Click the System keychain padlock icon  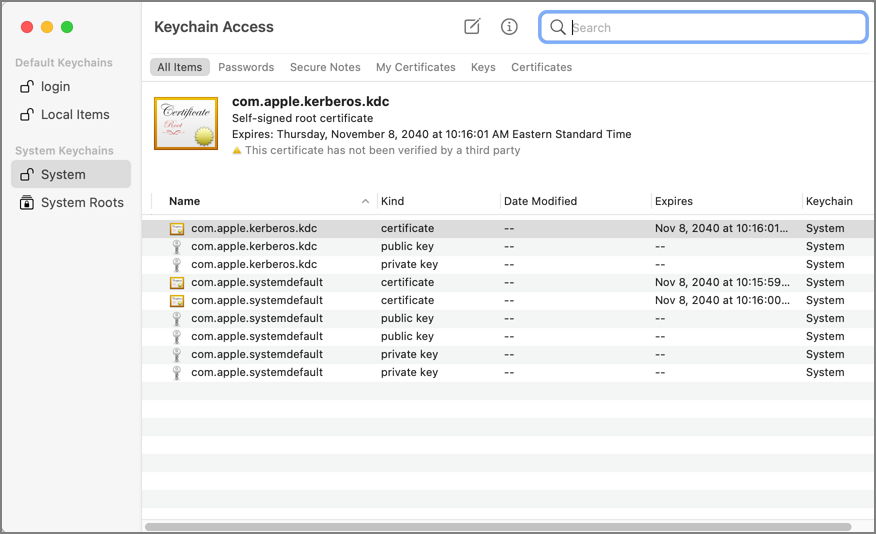pyautogui.click(x=27, y=174)
